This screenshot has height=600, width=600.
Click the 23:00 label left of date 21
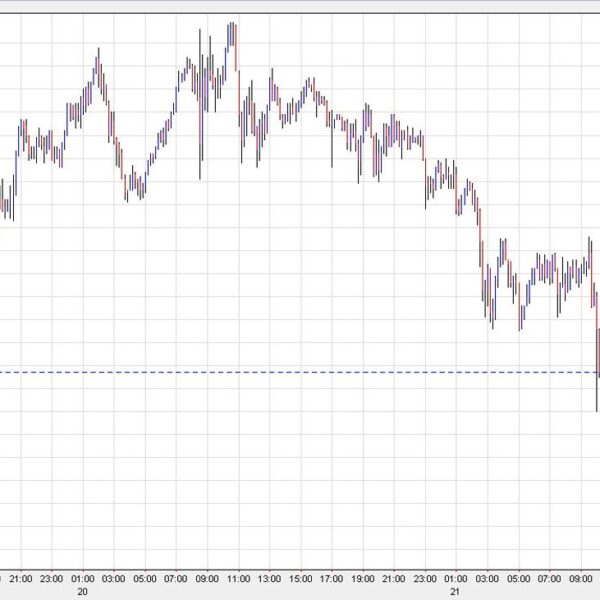425,579
